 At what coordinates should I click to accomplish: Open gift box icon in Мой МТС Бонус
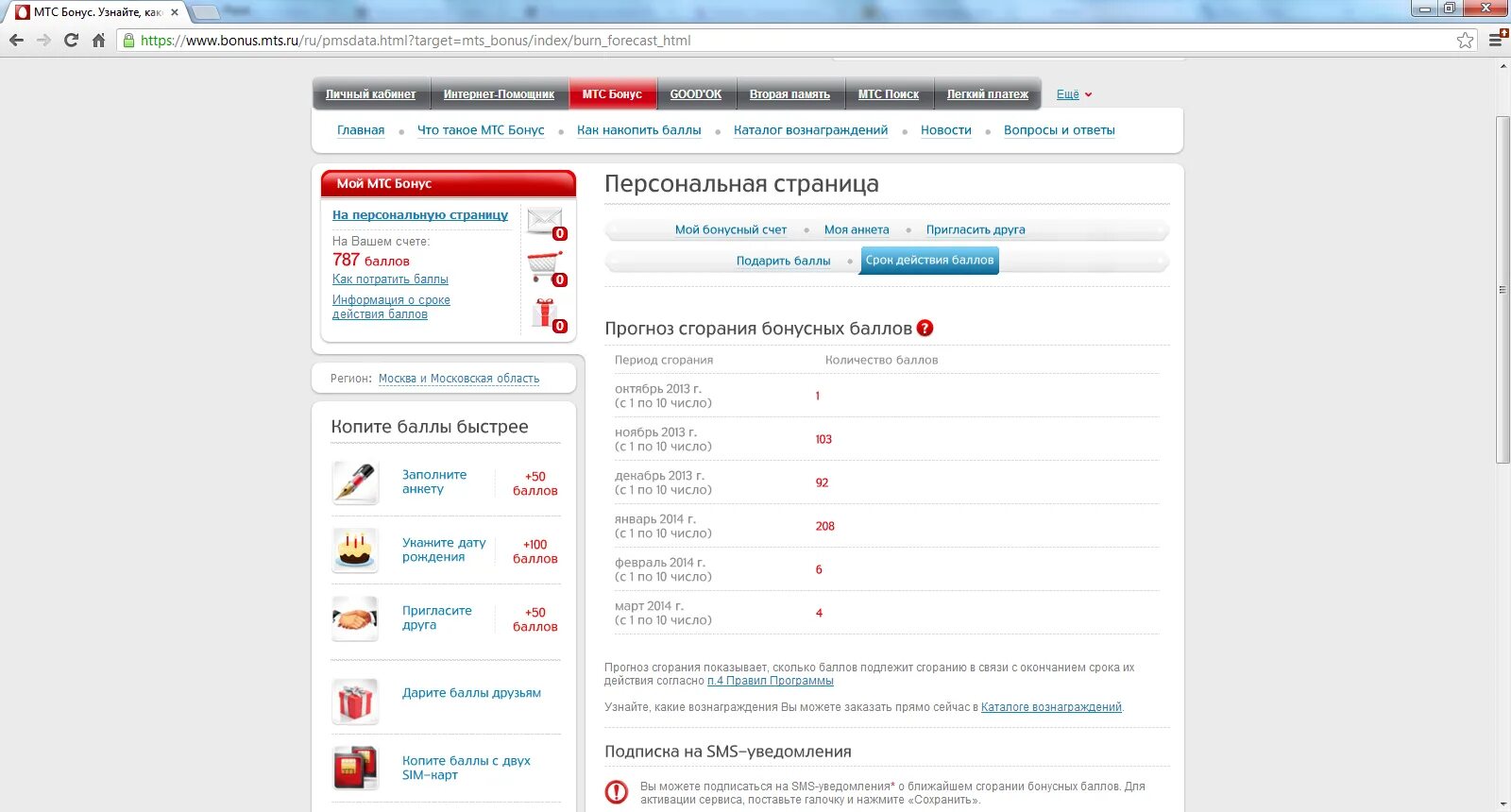pos(547,314)
